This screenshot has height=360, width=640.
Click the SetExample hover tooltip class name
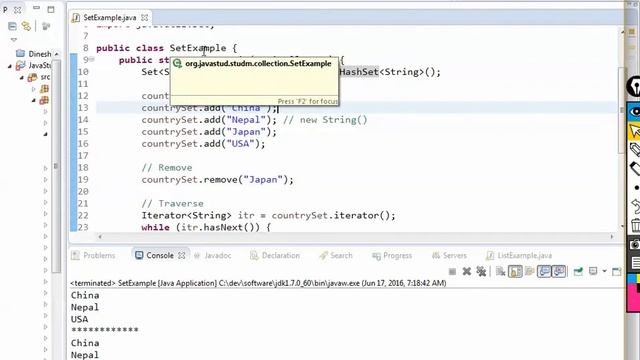pyautogui.click(x=258, y=64)
